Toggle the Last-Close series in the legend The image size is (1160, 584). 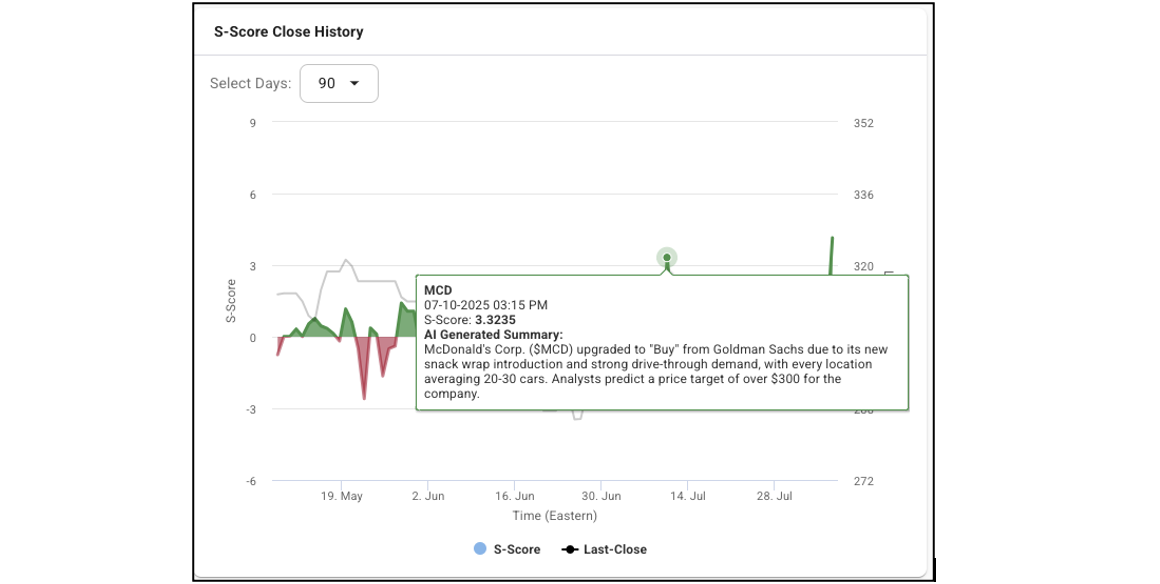(x=614, y=549)
